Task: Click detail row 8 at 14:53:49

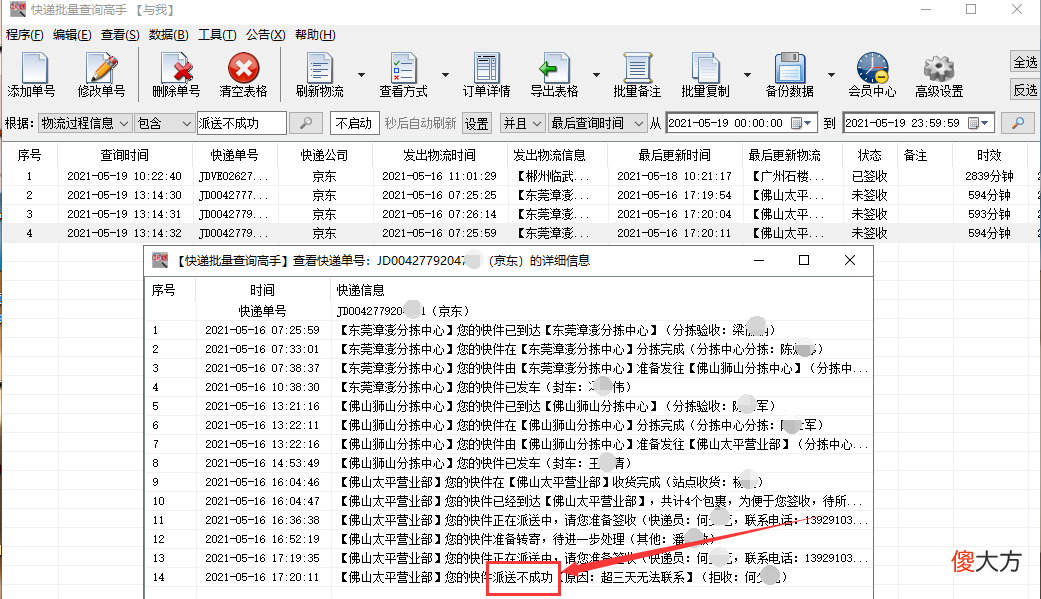Action: pos(508,463)
